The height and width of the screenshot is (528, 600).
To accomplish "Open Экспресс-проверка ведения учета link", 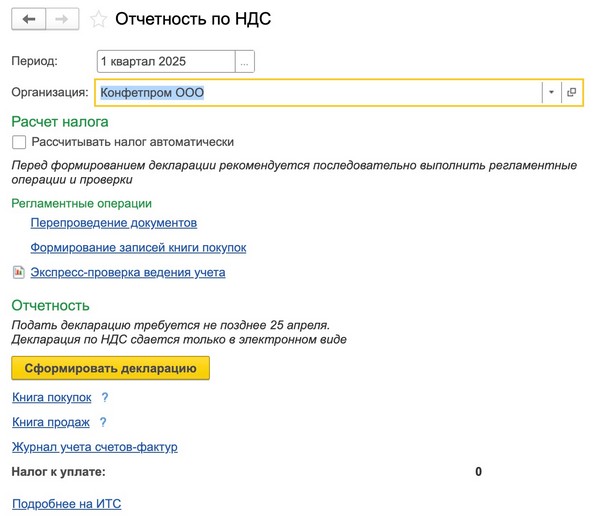I will 127,272.
